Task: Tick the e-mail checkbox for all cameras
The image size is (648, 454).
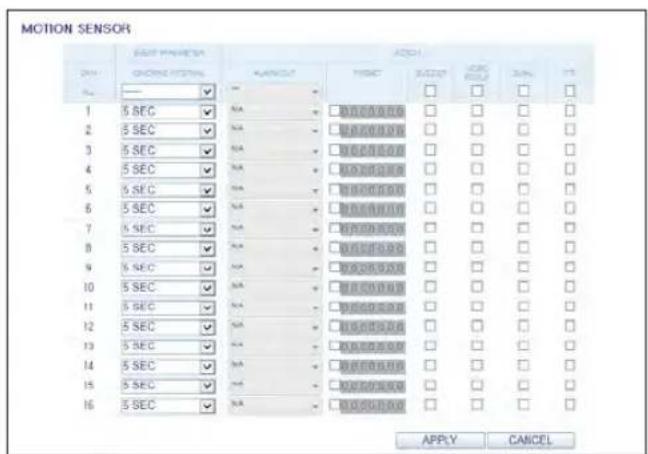Action: [523, 90]
